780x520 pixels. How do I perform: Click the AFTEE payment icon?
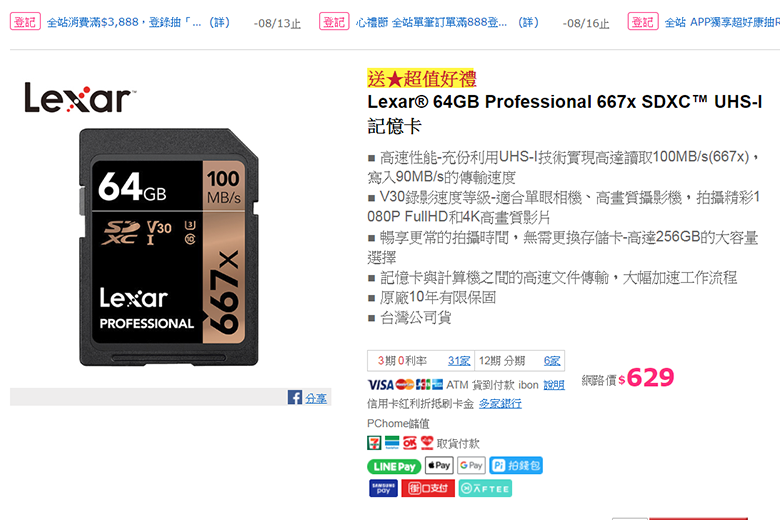[x=485, y=488]
